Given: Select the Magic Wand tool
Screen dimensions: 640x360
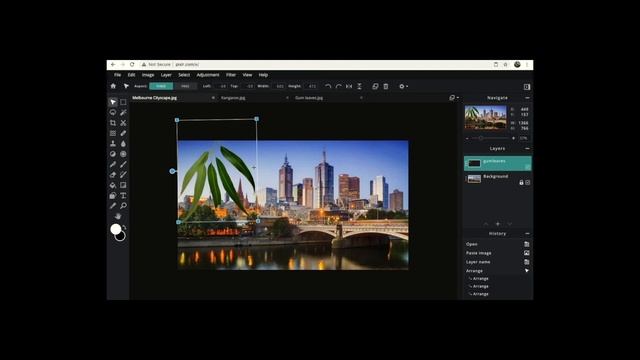Looking at the screenshot, I should click(123, 112).
